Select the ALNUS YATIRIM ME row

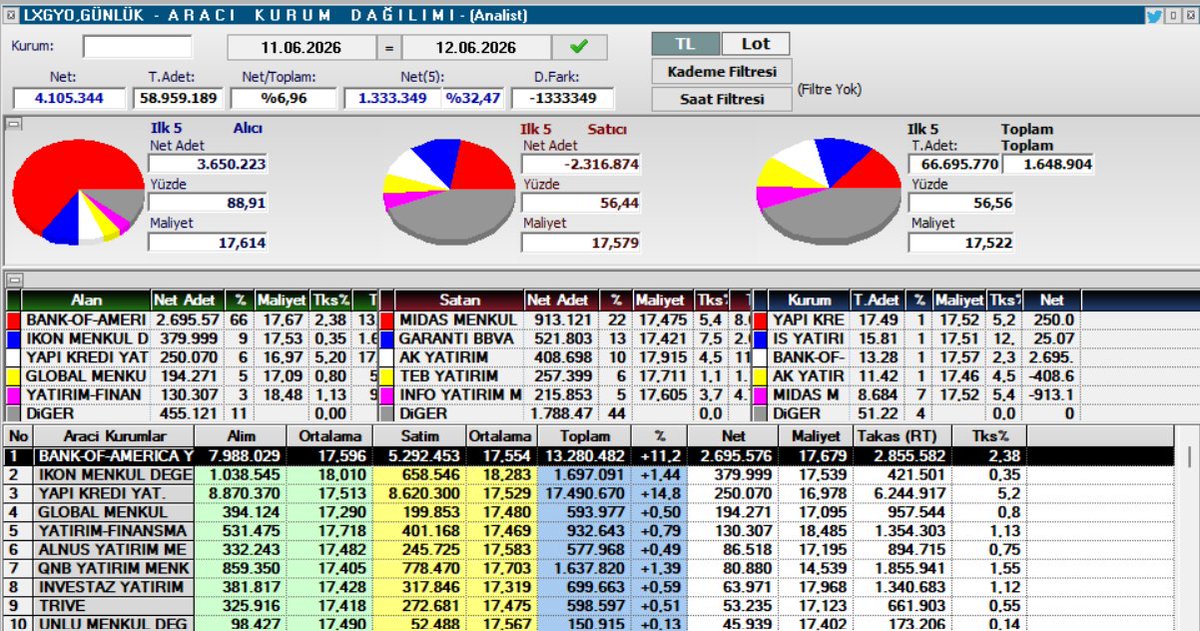click(590, 549)
